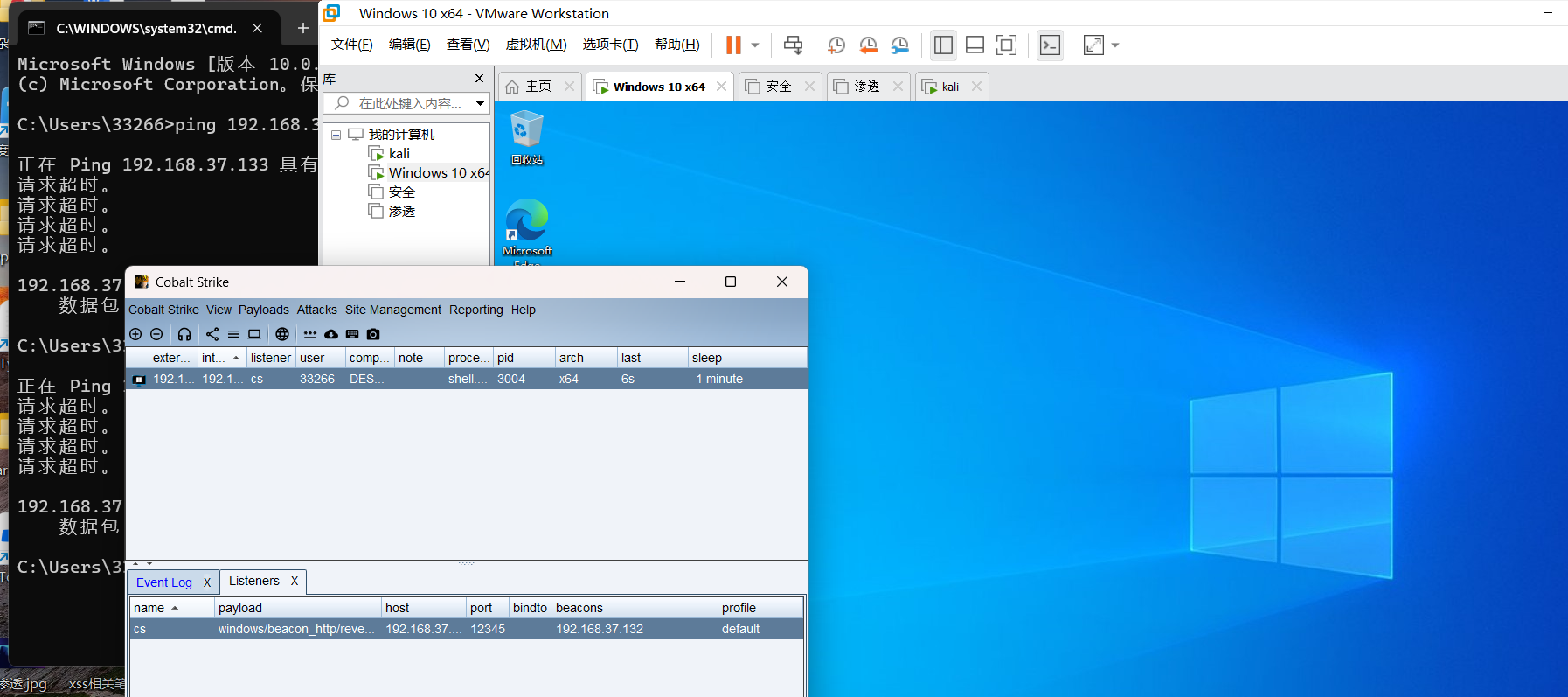
Task: Toggle the VMware console view icon
Action: click(x=1050, y=45)
